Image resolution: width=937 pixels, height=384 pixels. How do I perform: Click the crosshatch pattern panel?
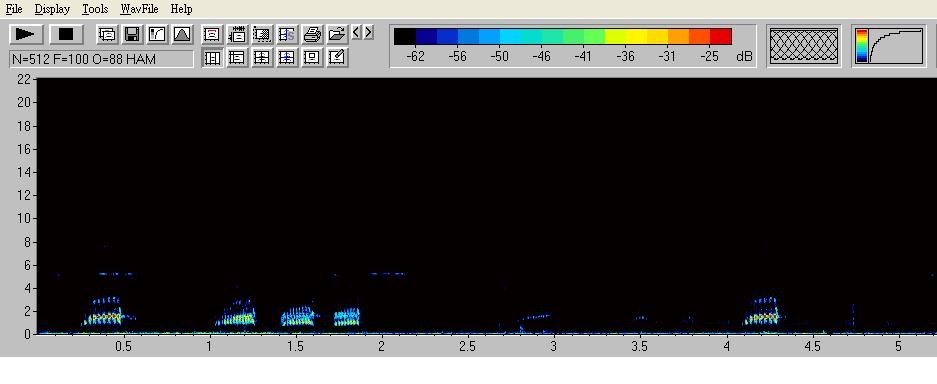(x=804, y=46)
